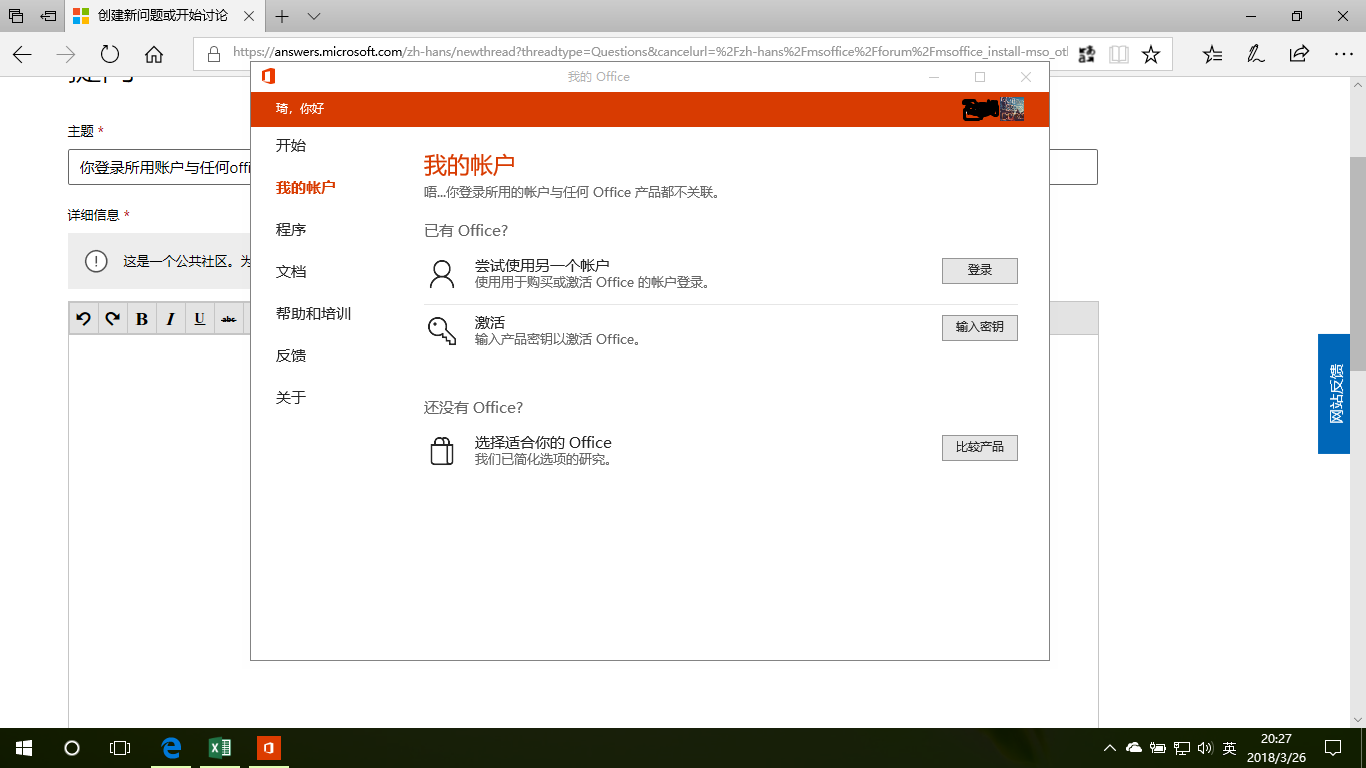Image resolution: width=1366 pixels, height=768 pixels.
Task: Open Task View on the taskbar
Action: coord(120,748)
